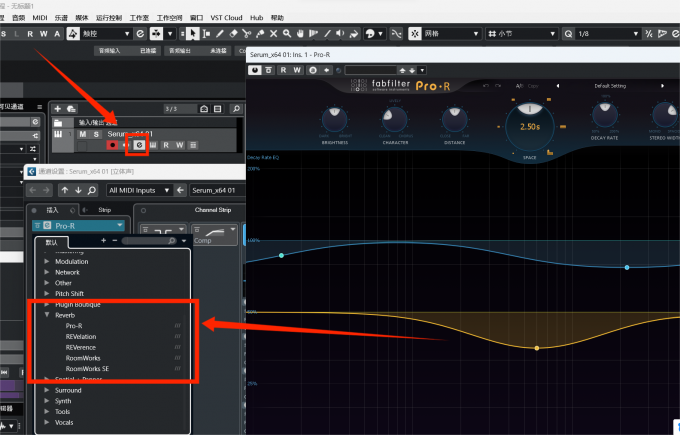This screenshot has width=680, height=435.
Task: Click the A/B button in Pro-R
Action: (x=519, y=86)
